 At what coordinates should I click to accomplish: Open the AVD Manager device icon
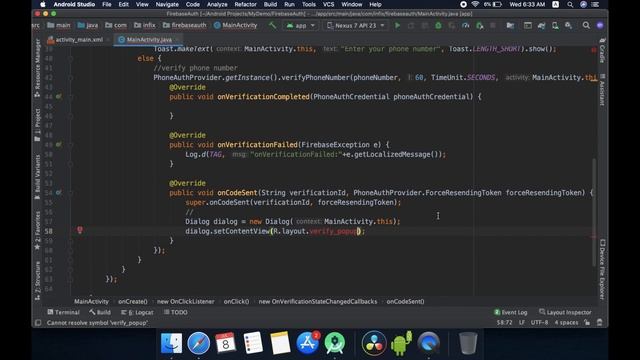coord(555,25)
